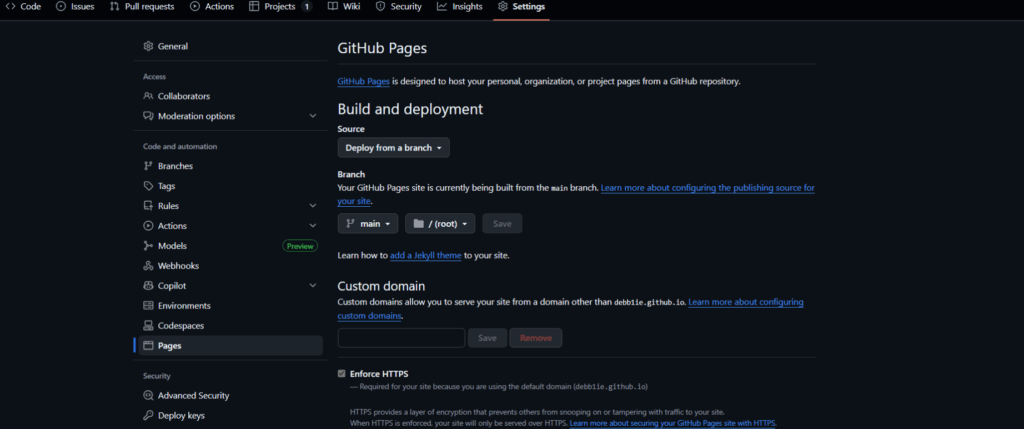Click the Settings gear icon in top nav
This screenshot has height=429, width=1024.
(x=502, y=7)
